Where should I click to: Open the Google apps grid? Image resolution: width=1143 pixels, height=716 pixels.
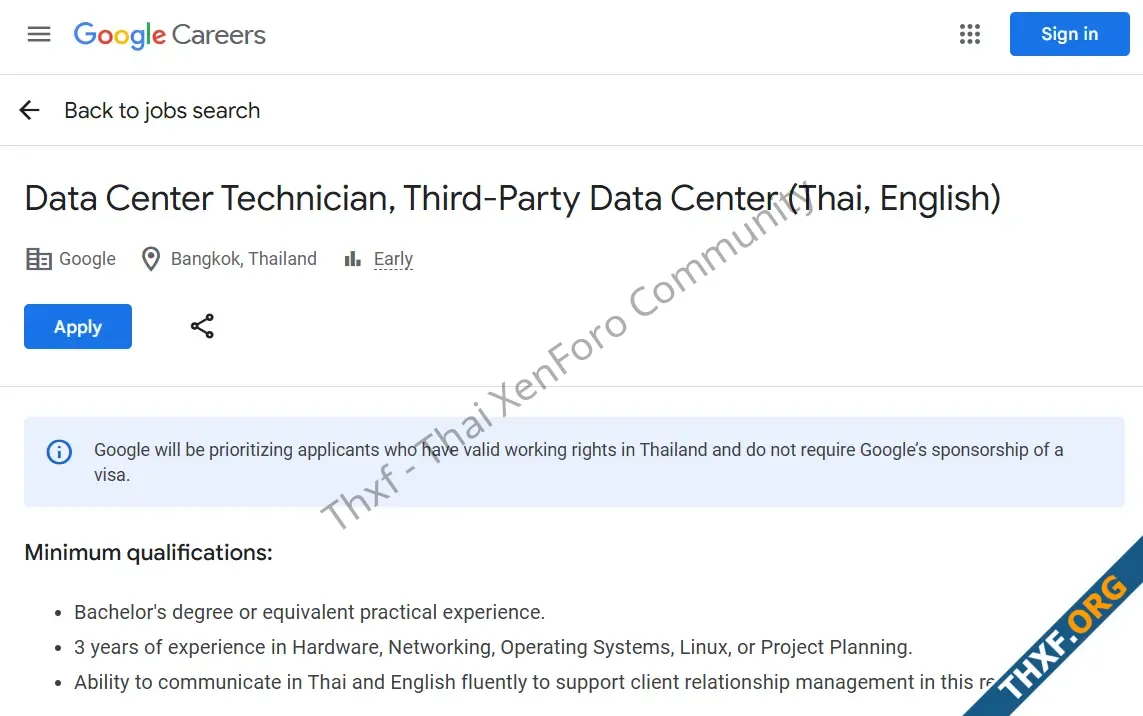coord(970,34)
